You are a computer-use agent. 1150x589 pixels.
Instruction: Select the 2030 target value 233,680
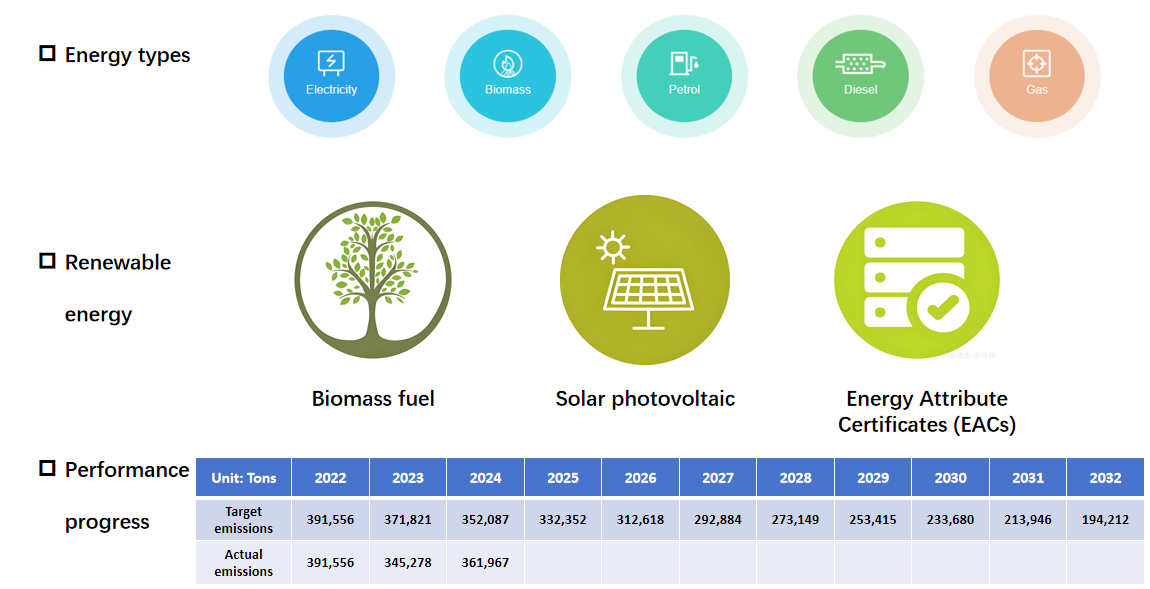[x=950, y=520]
